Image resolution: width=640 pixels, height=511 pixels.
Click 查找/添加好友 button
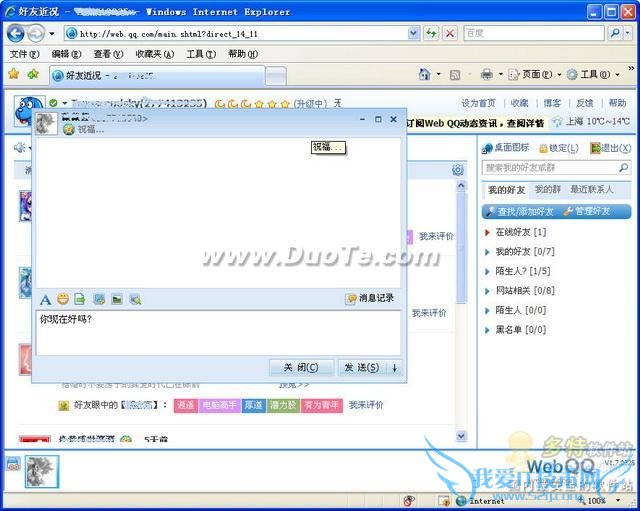519,211
